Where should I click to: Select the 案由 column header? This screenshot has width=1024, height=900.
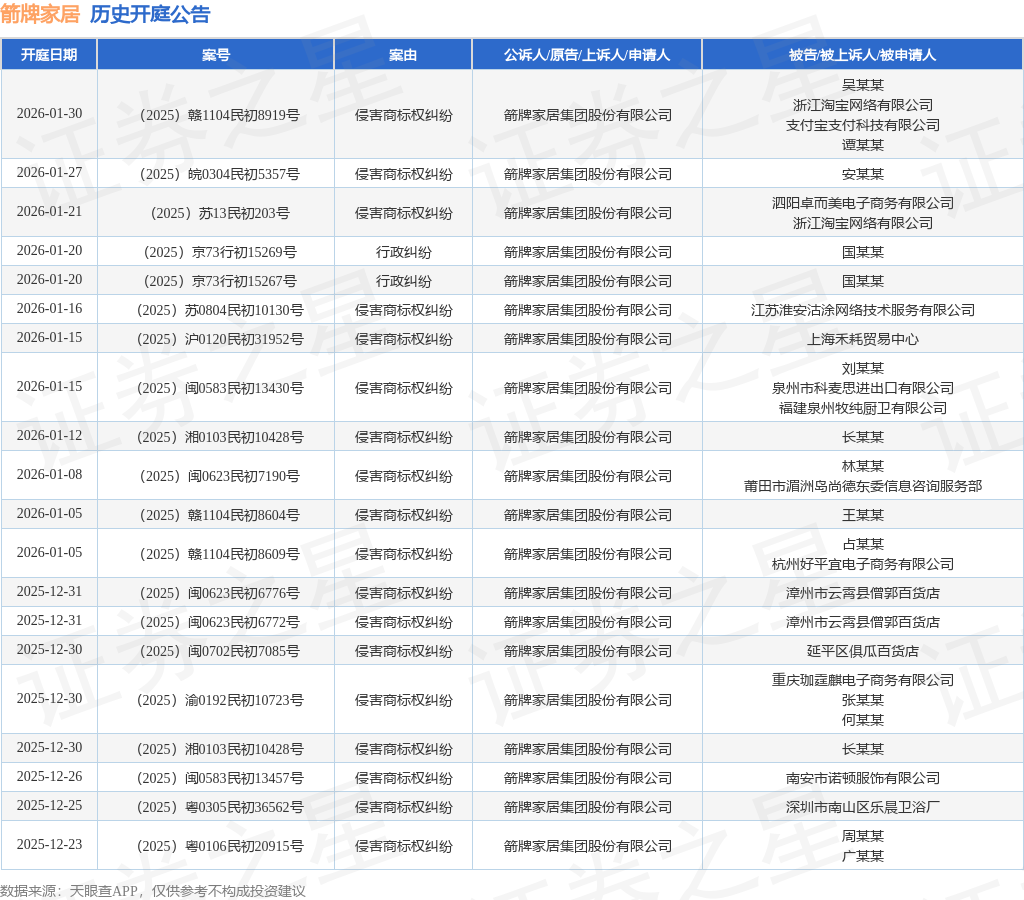point(403,55)
